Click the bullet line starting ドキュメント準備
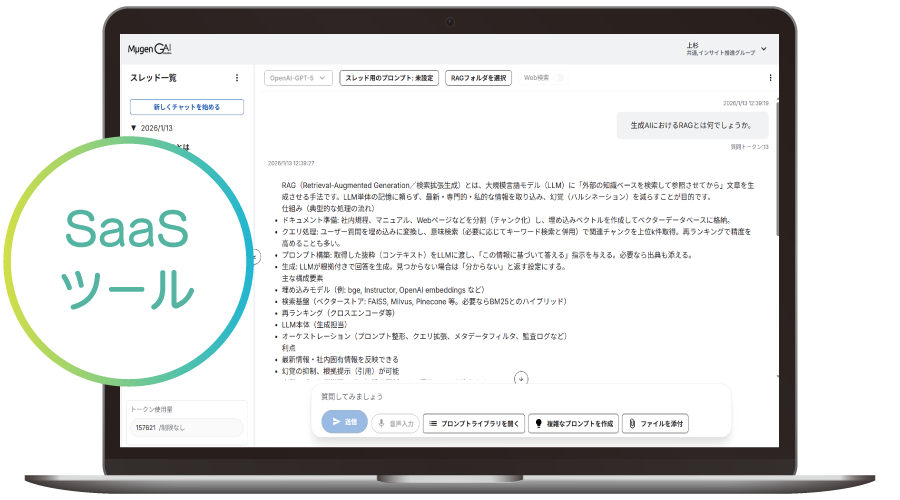The width and height of the screenshot is (900, 500). click(506, 220)
